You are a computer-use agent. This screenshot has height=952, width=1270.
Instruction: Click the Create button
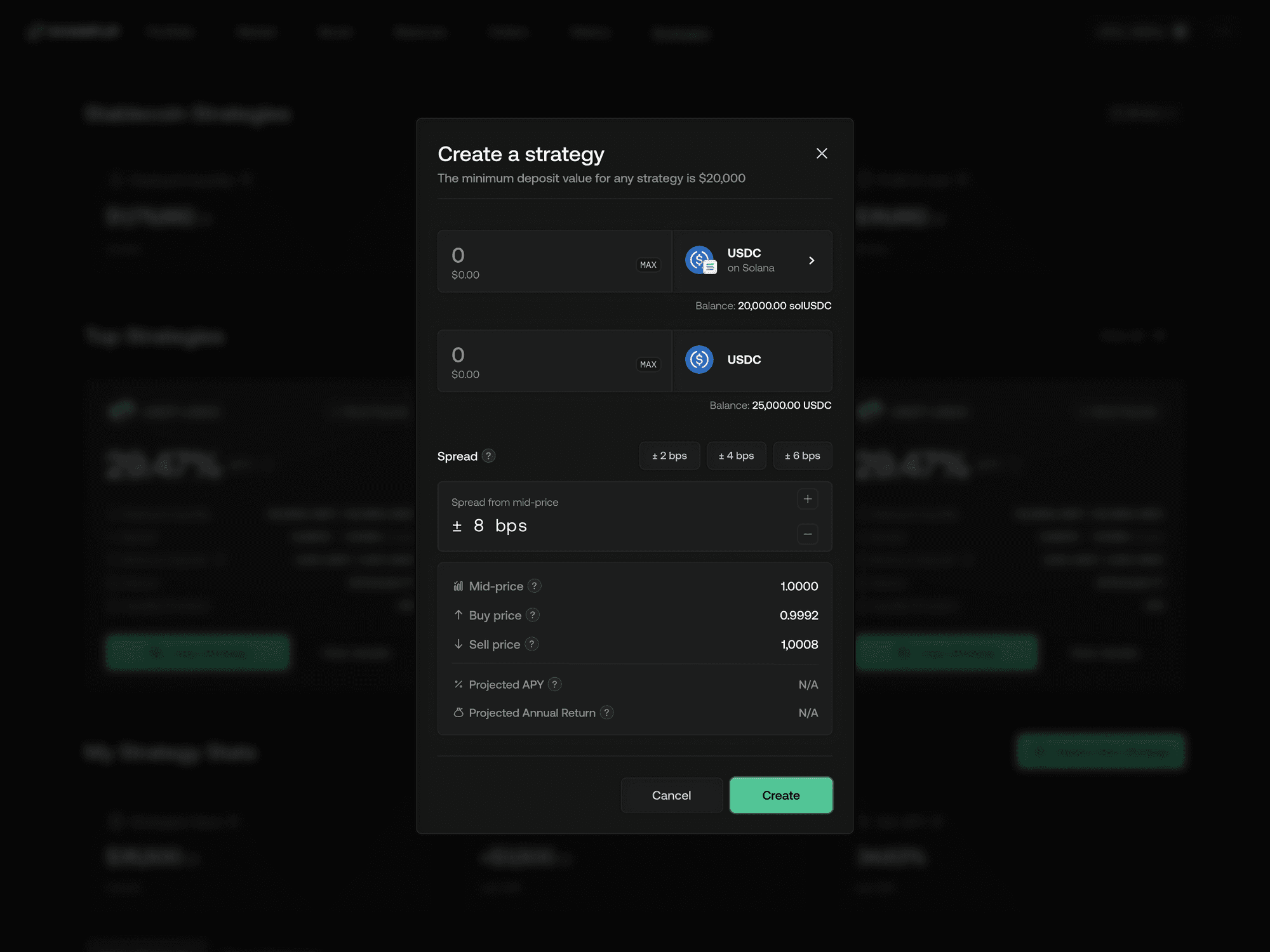point(780,795)
